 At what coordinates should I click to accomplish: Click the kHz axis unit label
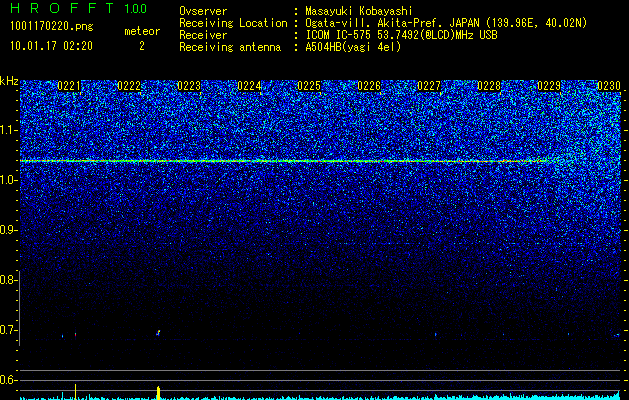point(9,81)
